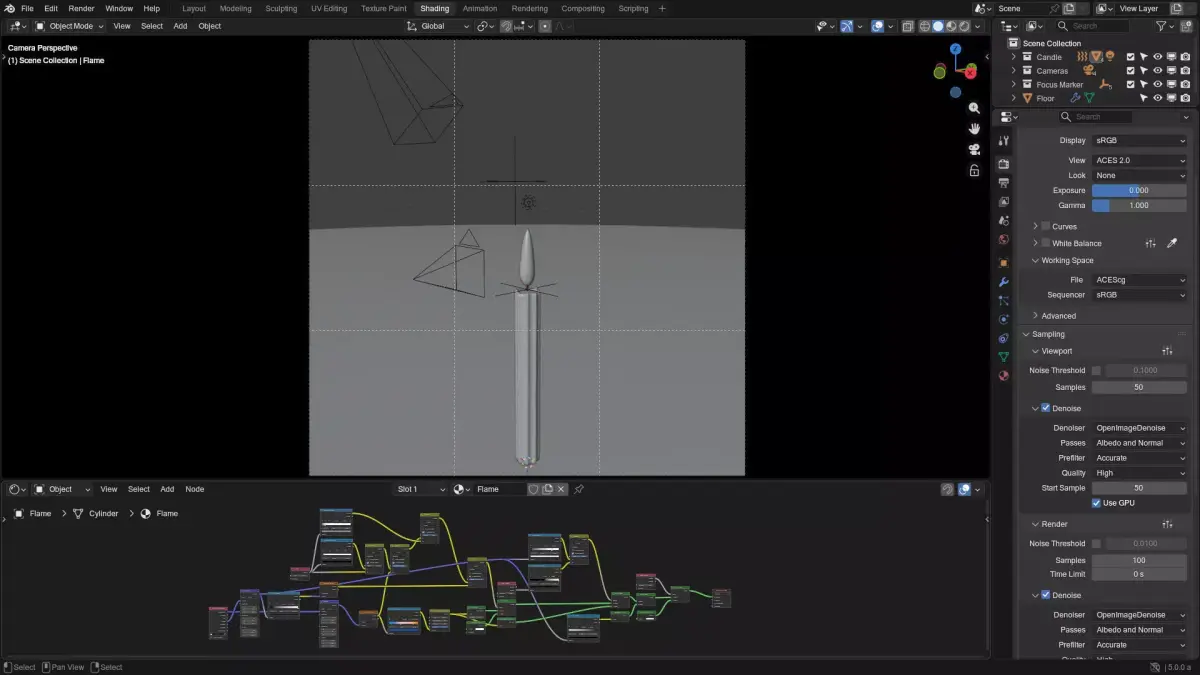The image size is (1200, 675).
Task: Click the zoom magnifier viewport icon
Action: (x=974, y=108)
